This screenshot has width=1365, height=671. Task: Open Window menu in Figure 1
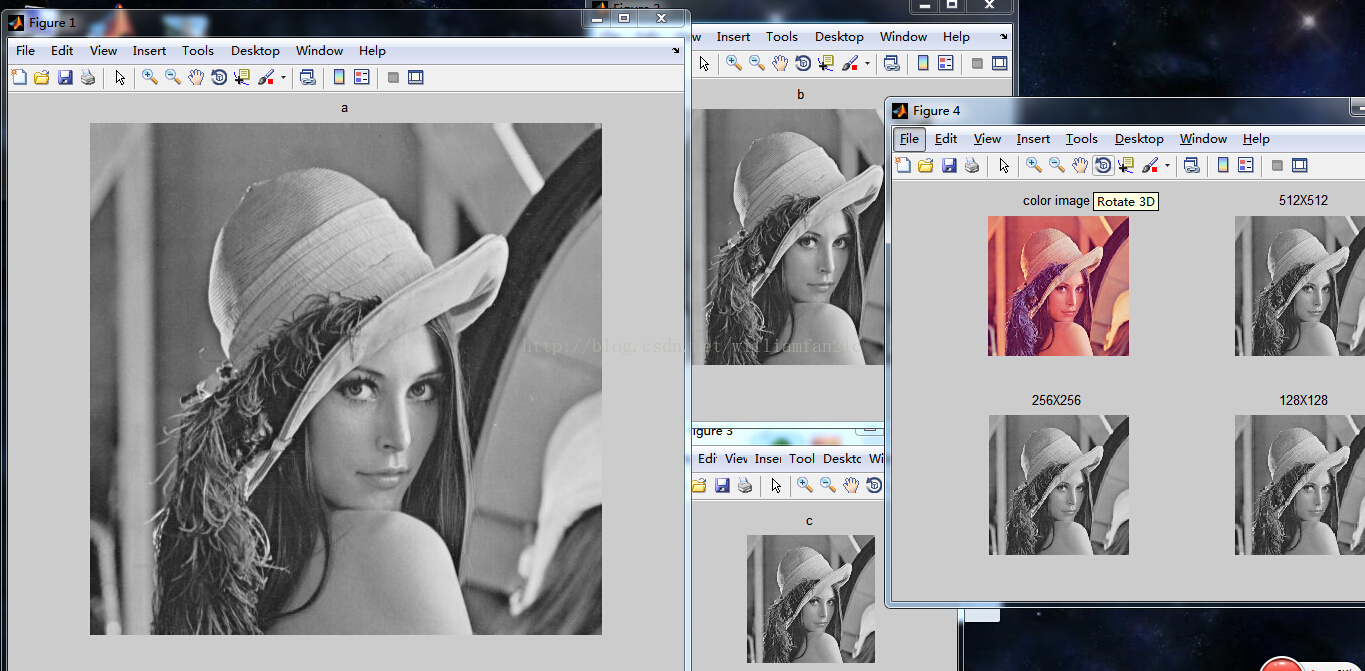pos(320,51)
